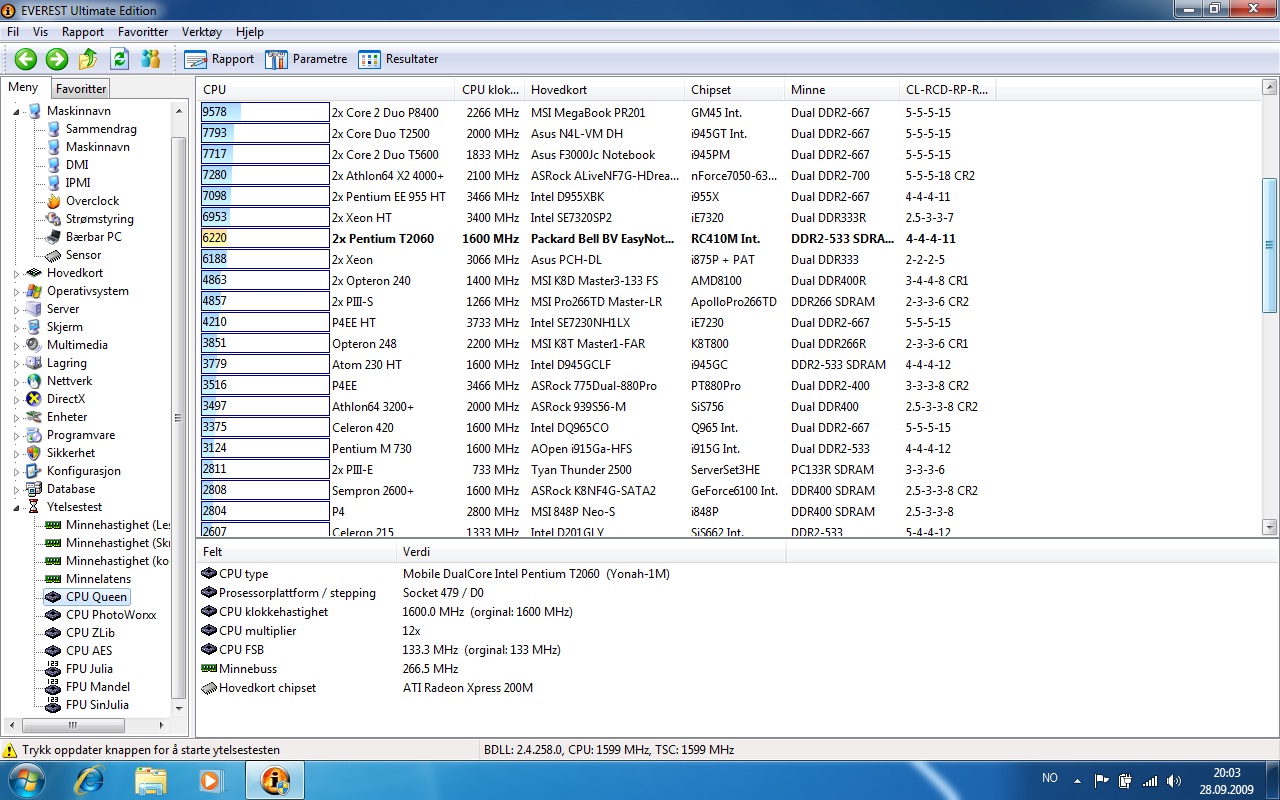Collapse the Ytelsestest tree node
This screenshot has width=1280, height=800.
click(x=16, y=507)
